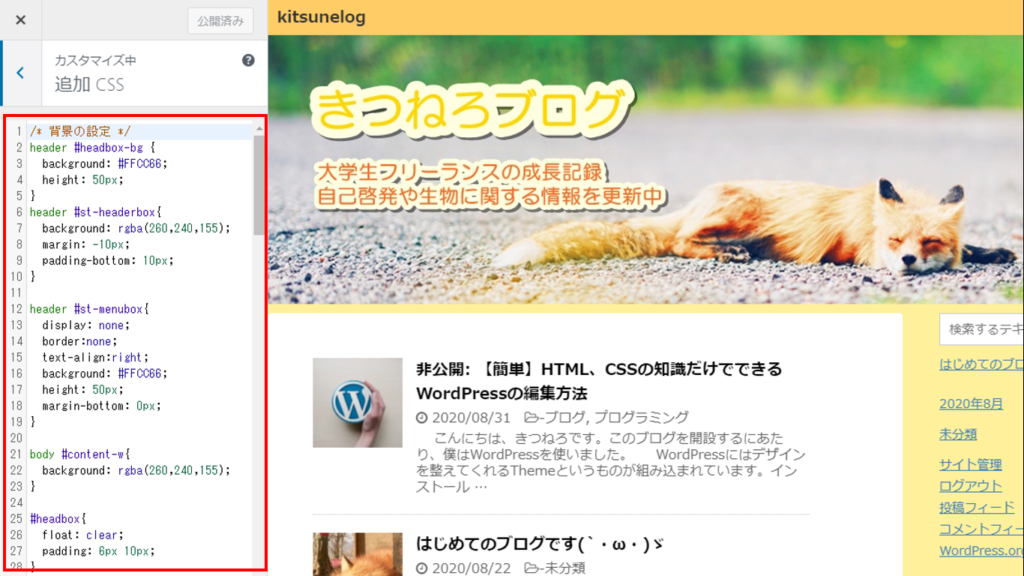Open the WordPress.org link in the sidebar
Screen dimensions: 1024x576
[982, 551]
